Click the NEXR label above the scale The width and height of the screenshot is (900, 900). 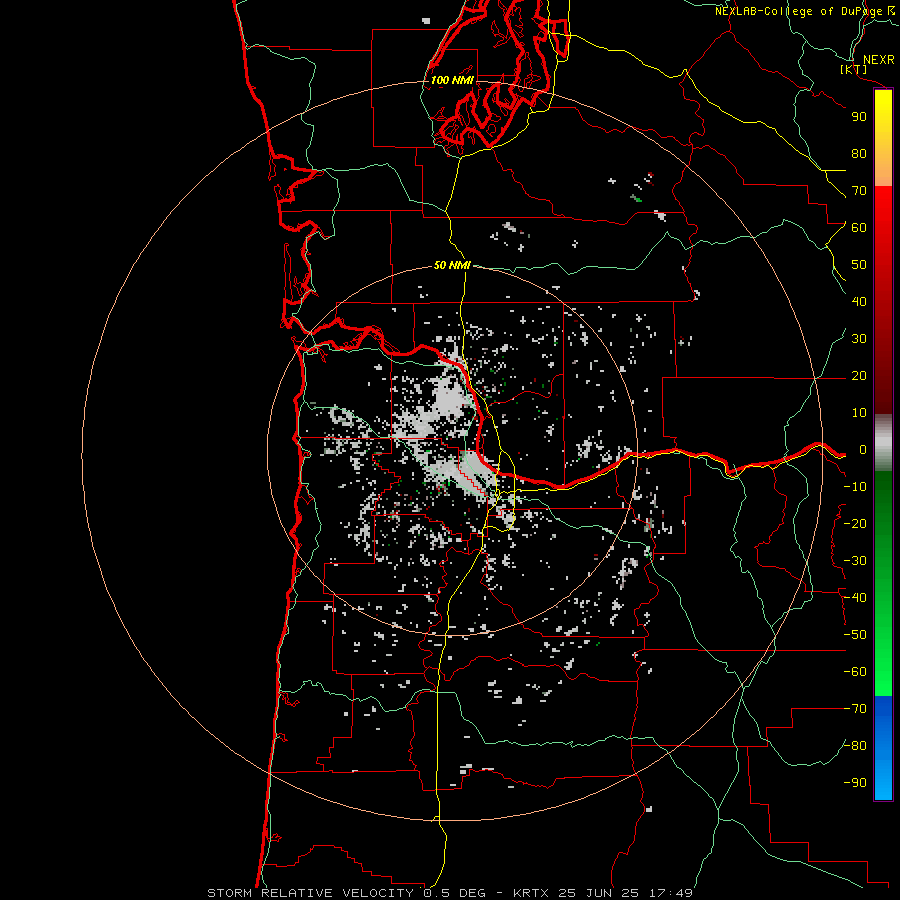(x=878, y=60)
